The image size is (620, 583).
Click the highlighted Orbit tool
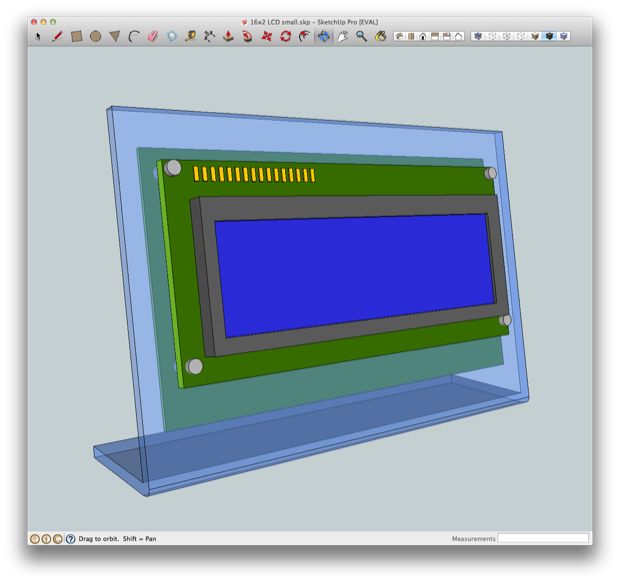click(323, 36)
